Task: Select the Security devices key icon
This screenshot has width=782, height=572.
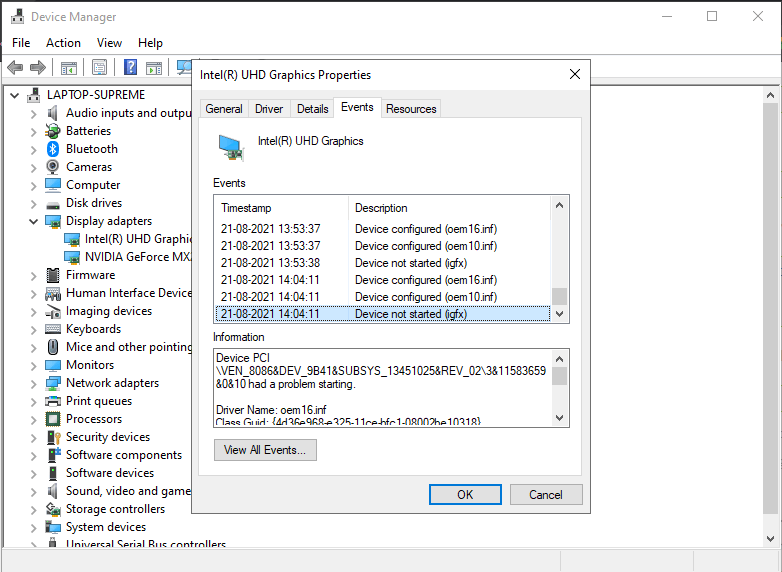Action: point(53,437)
